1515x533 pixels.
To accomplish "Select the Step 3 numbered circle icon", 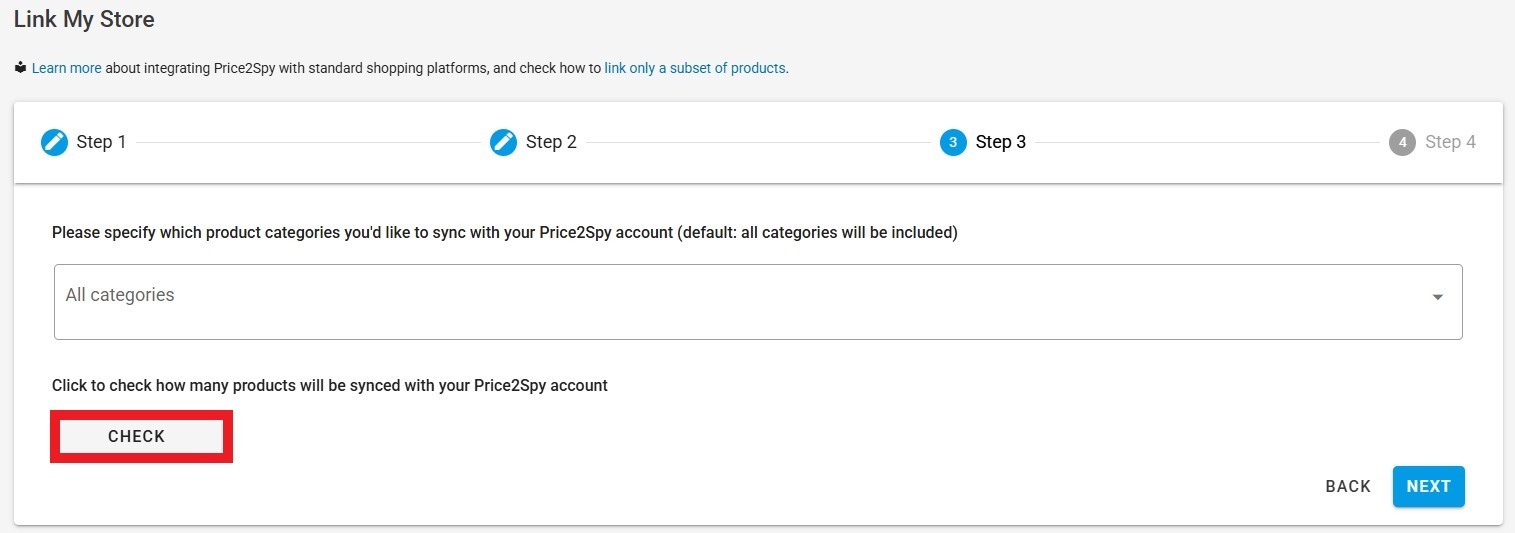I will click(x=953, y=142).
